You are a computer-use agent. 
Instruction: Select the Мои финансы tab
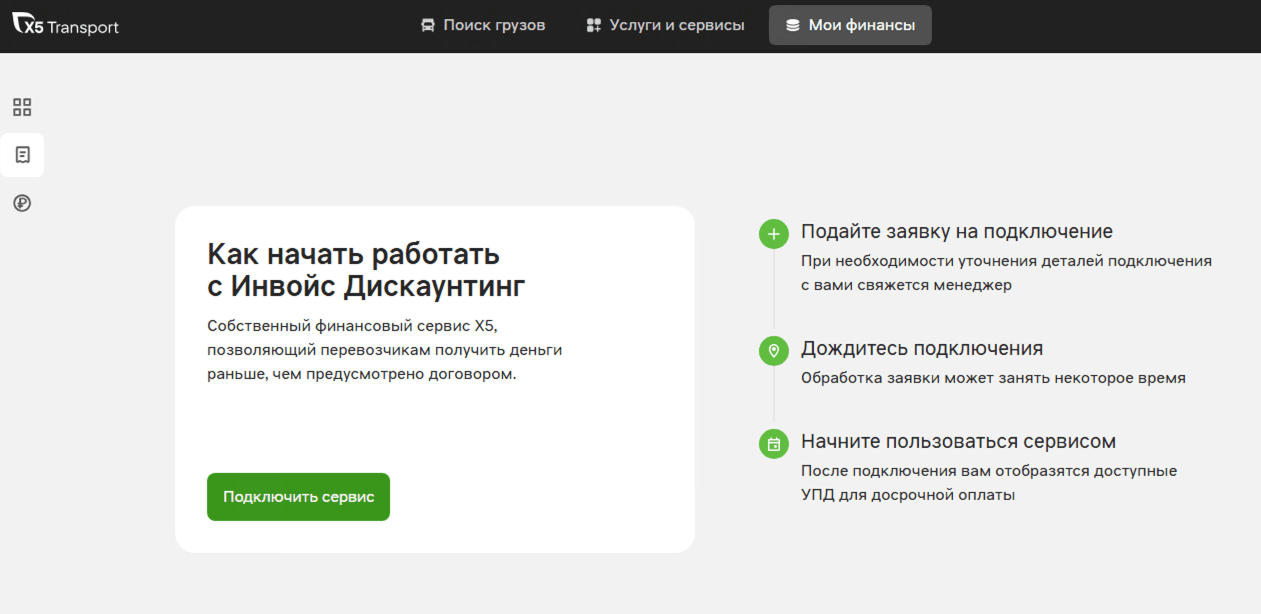(850, 25)
